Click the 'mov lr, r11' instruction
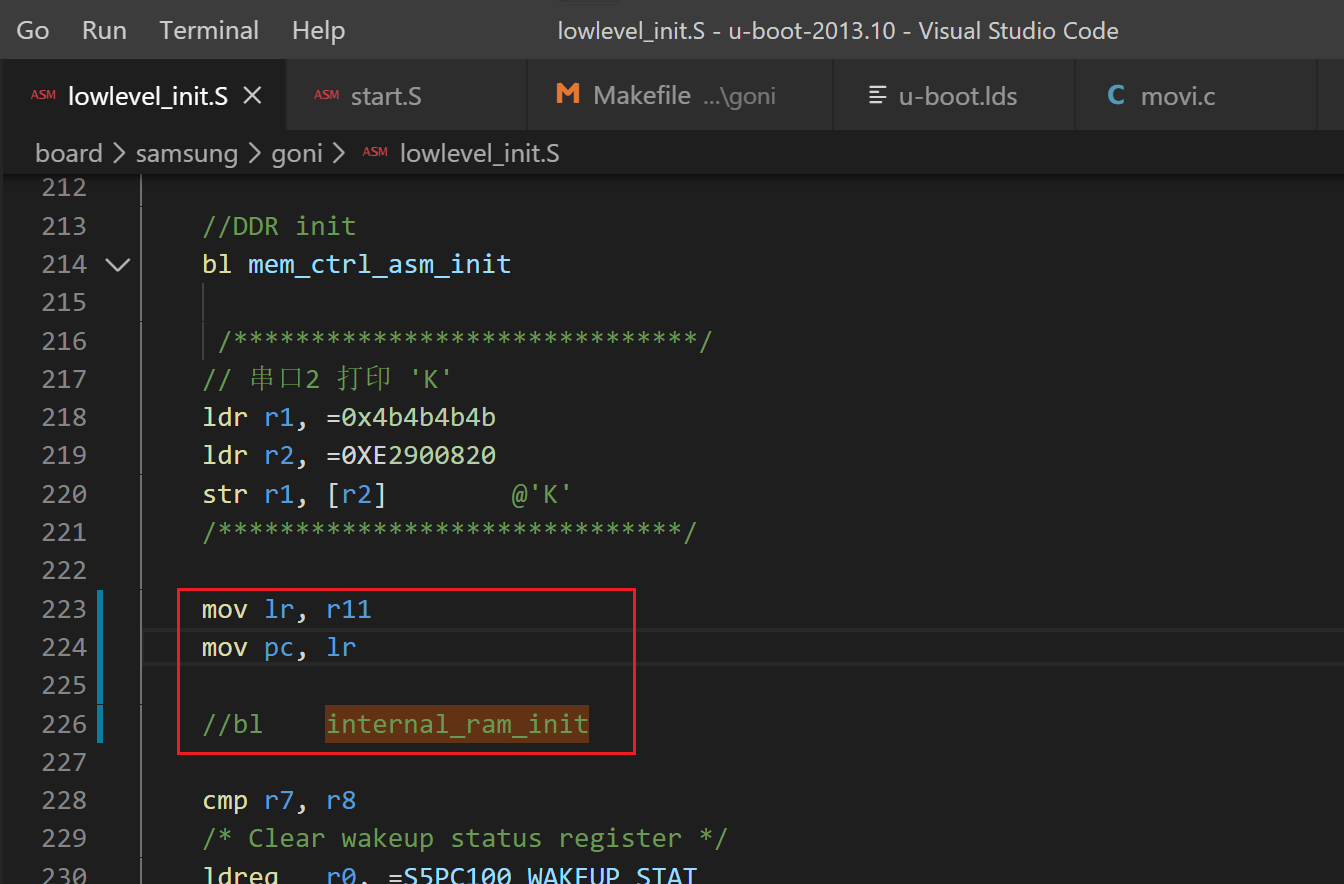 287,609
